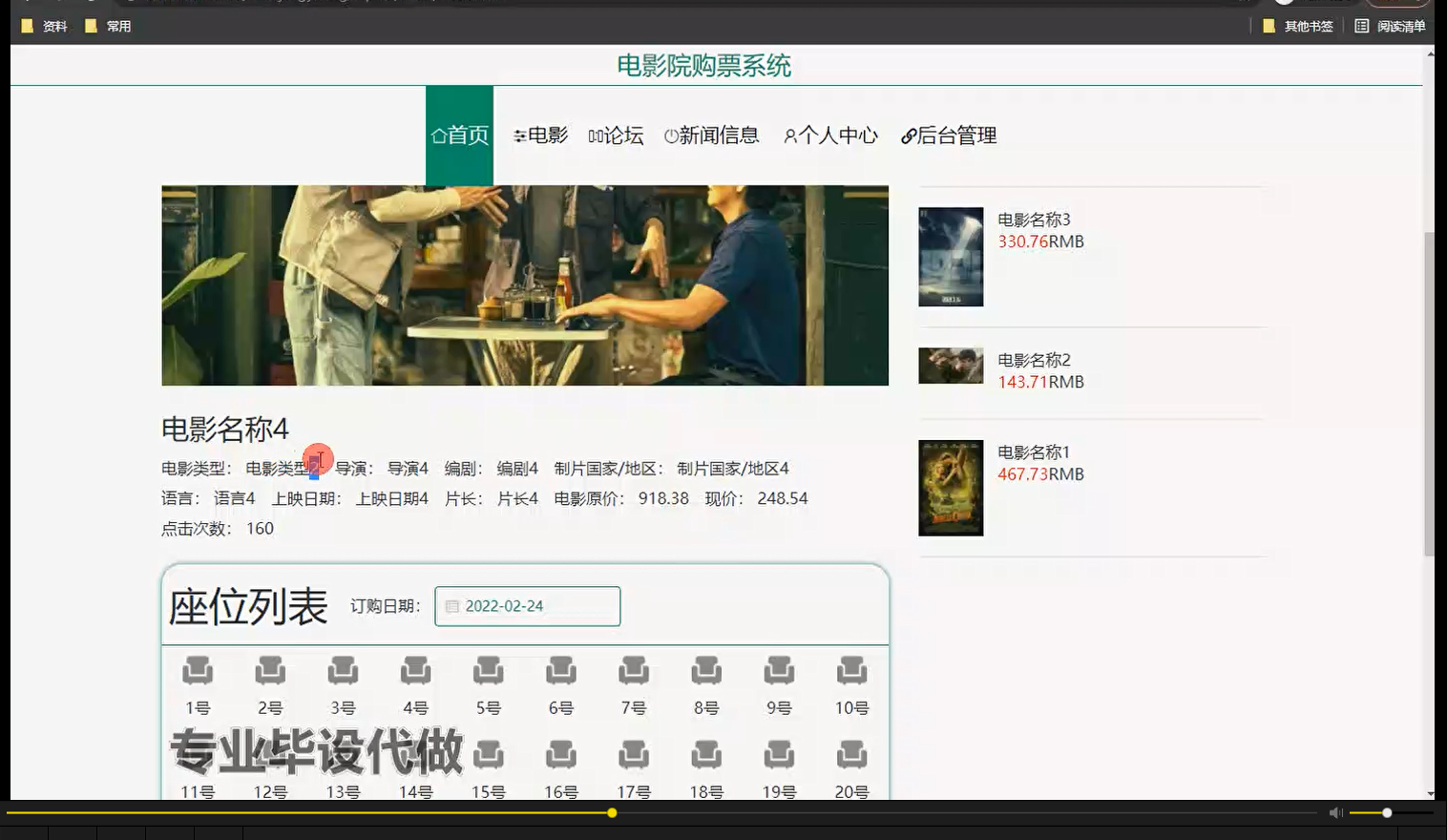Viewport: 1447px width, 840px height.
Task: Click the 电影原价 918.38 value
Action: 663,498
